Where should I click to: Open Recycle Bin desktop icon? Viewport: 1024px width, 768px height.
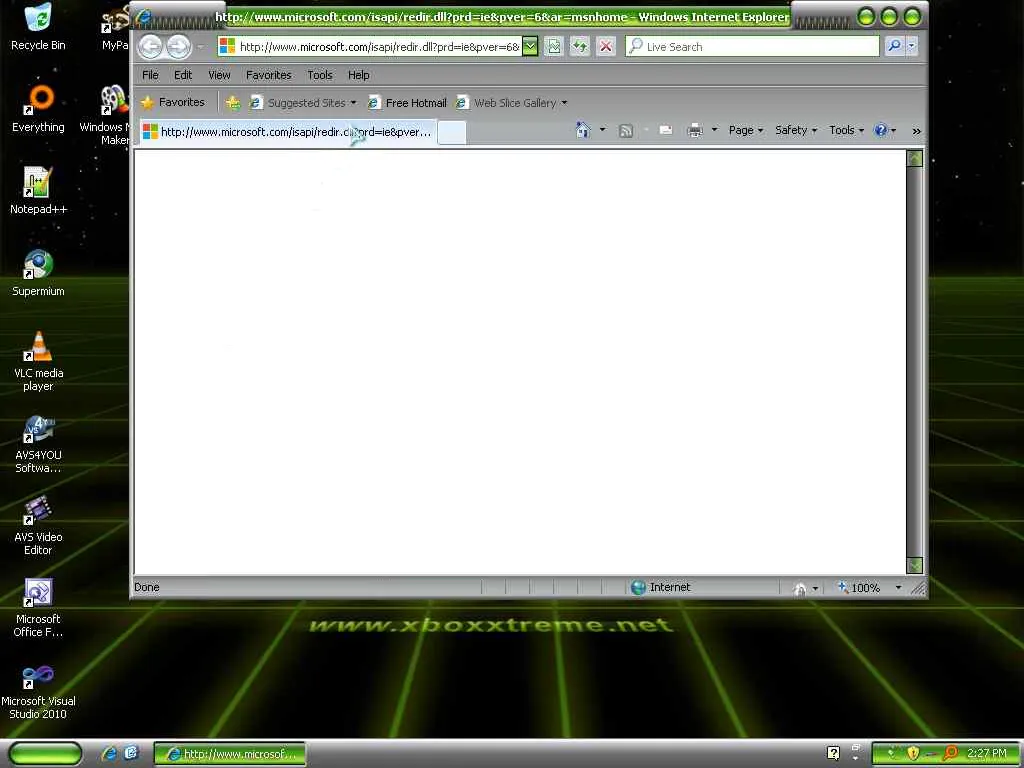38,26
